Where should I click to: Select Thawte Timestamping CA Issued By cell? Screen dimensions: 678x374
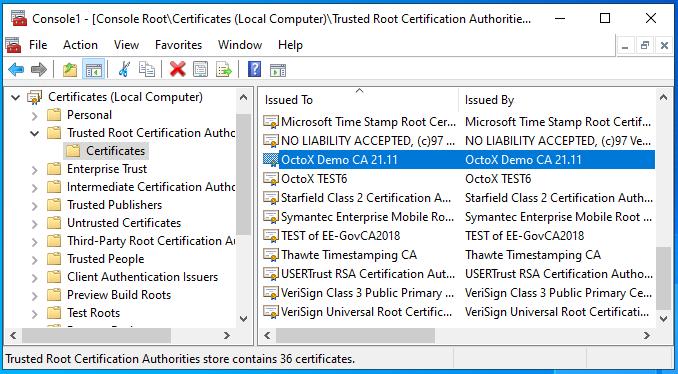533,255
